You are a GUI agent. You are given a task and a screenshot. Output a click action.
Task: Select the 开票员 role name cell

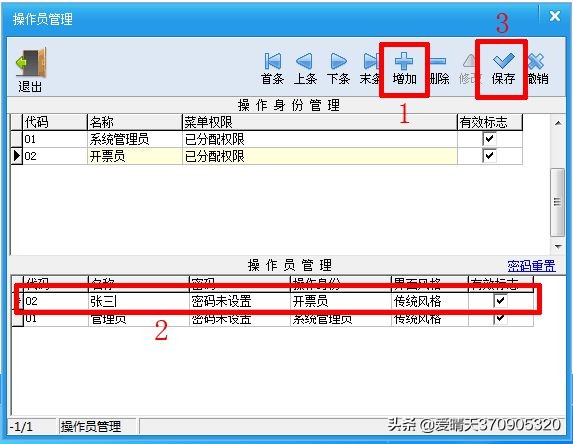(x=134, y=156)
